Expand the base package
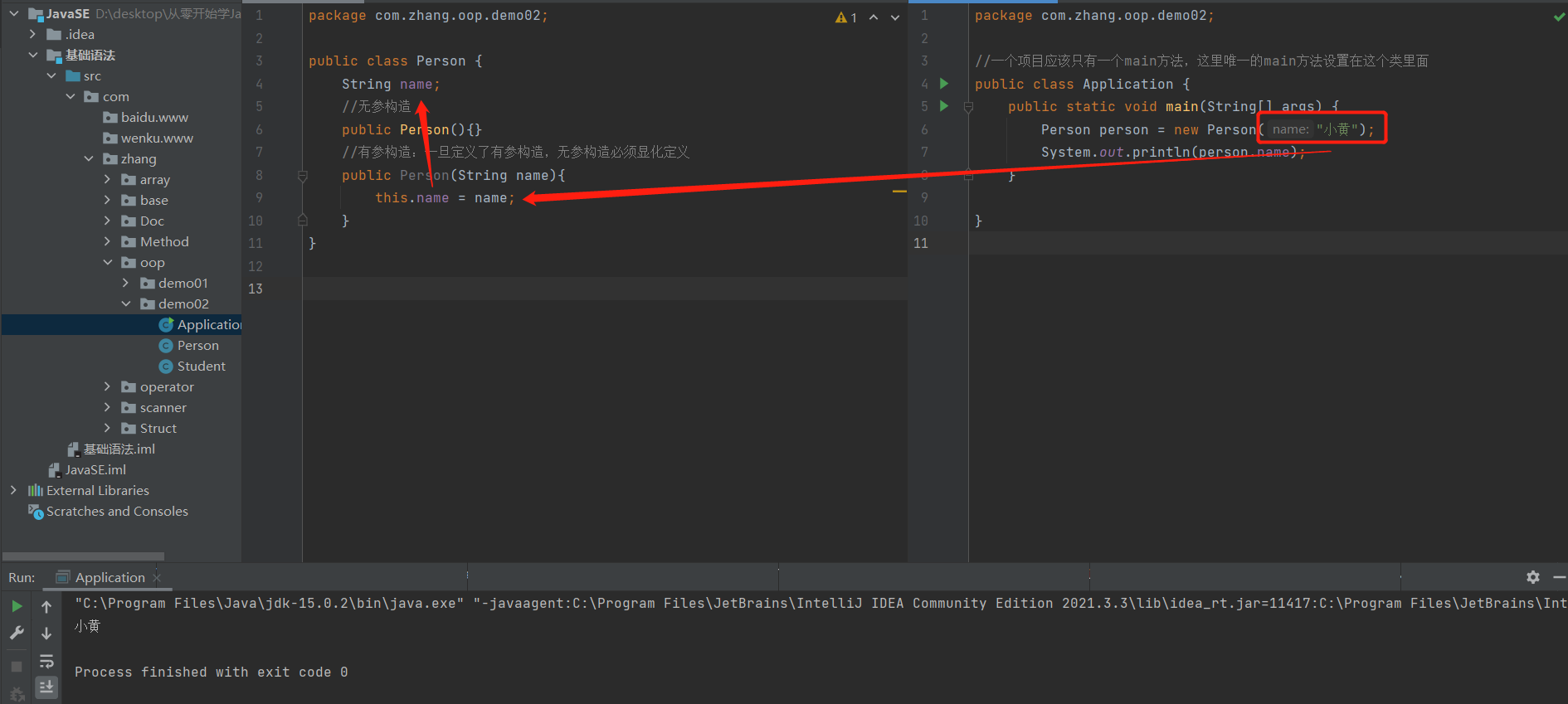The height and width of the screenshot is (704, 1568). 107,200
